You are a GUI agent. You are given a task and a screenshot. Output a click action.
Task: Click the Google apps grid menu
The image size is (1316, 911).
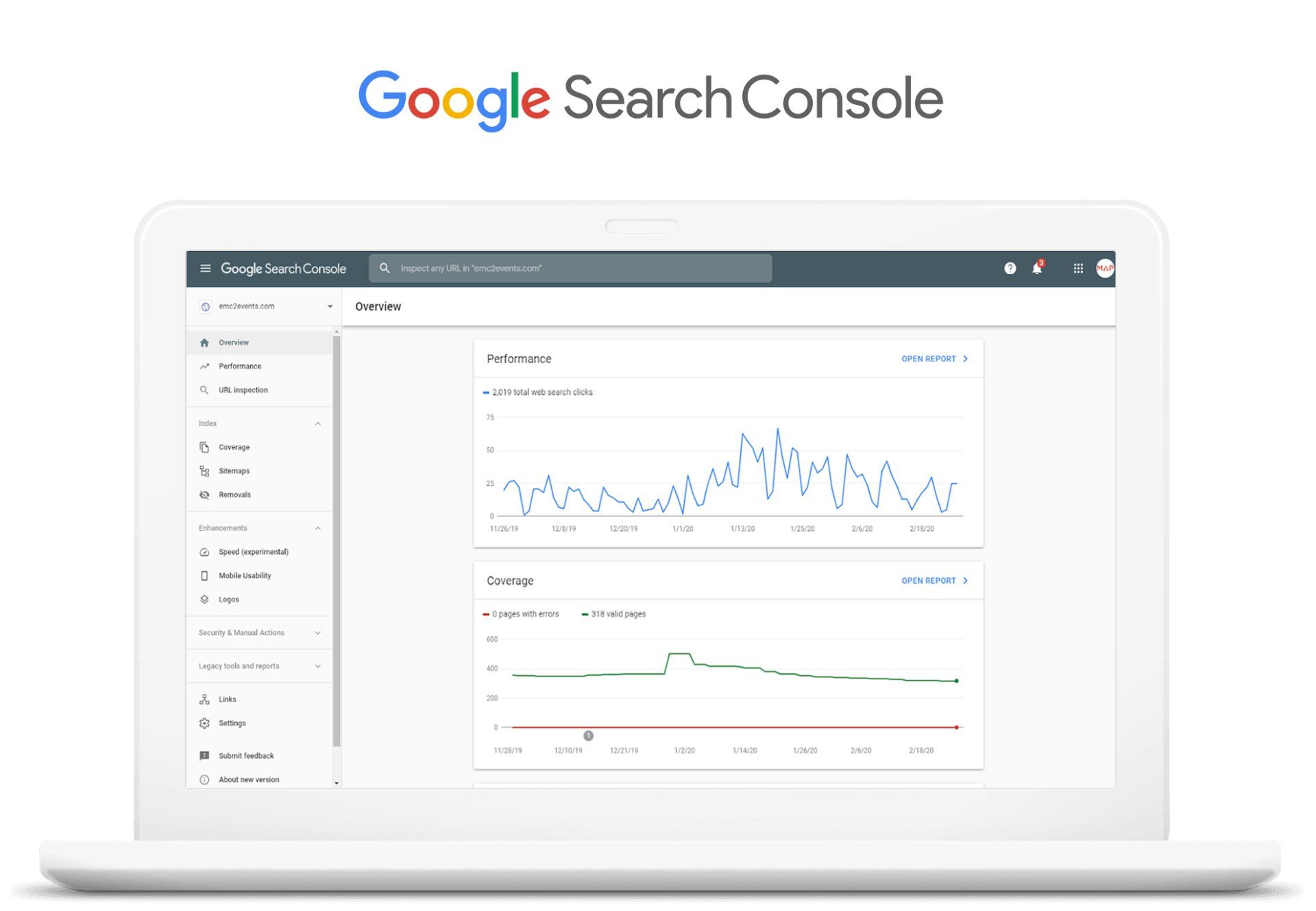(x=1078, y=267)
